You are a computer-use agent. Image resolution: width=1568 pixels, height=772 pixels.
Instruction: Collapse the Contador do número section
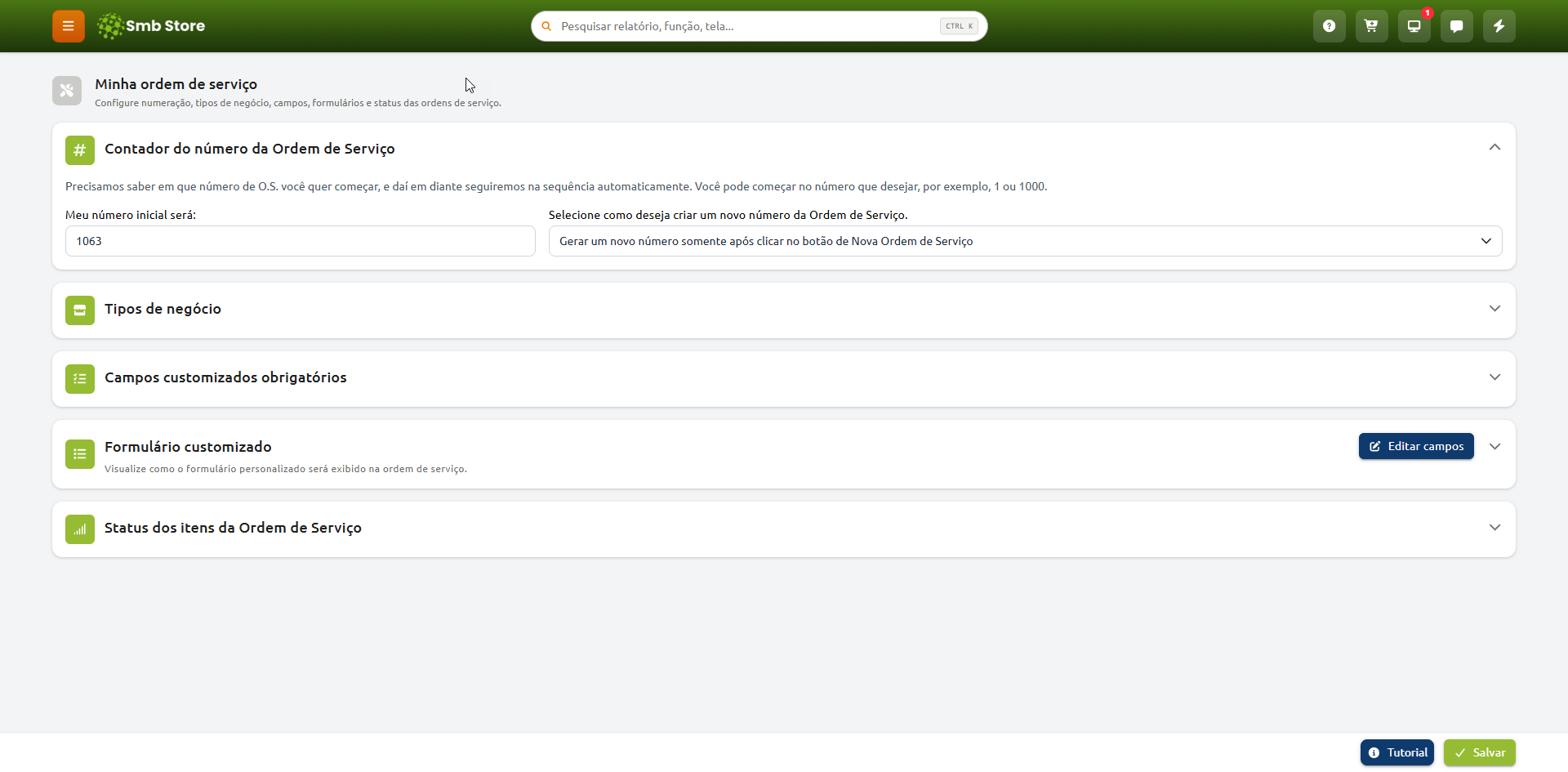click(1494, 147)
